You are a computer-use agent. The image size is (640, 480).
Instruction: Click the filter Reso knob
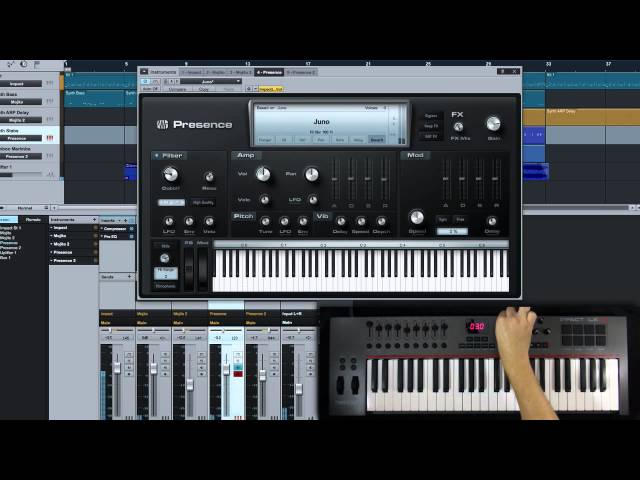point(209,177)
